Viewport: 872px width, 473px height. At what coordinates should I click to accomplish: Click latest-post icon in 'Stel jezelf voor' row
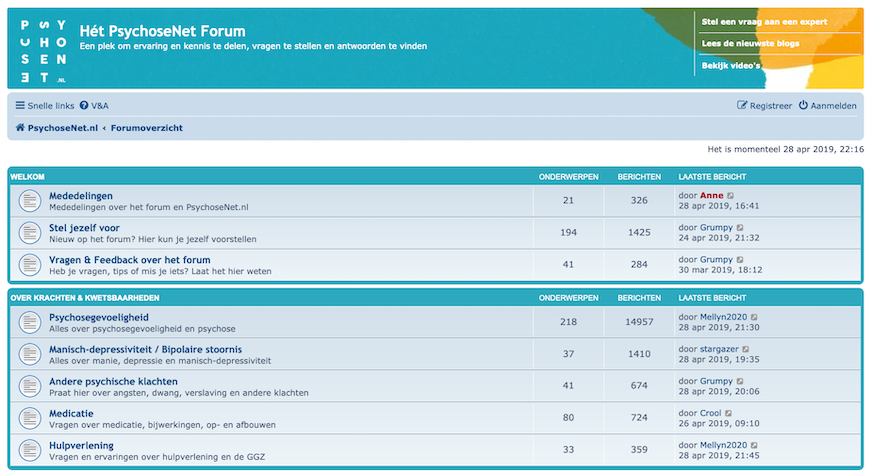coord(740,227)
